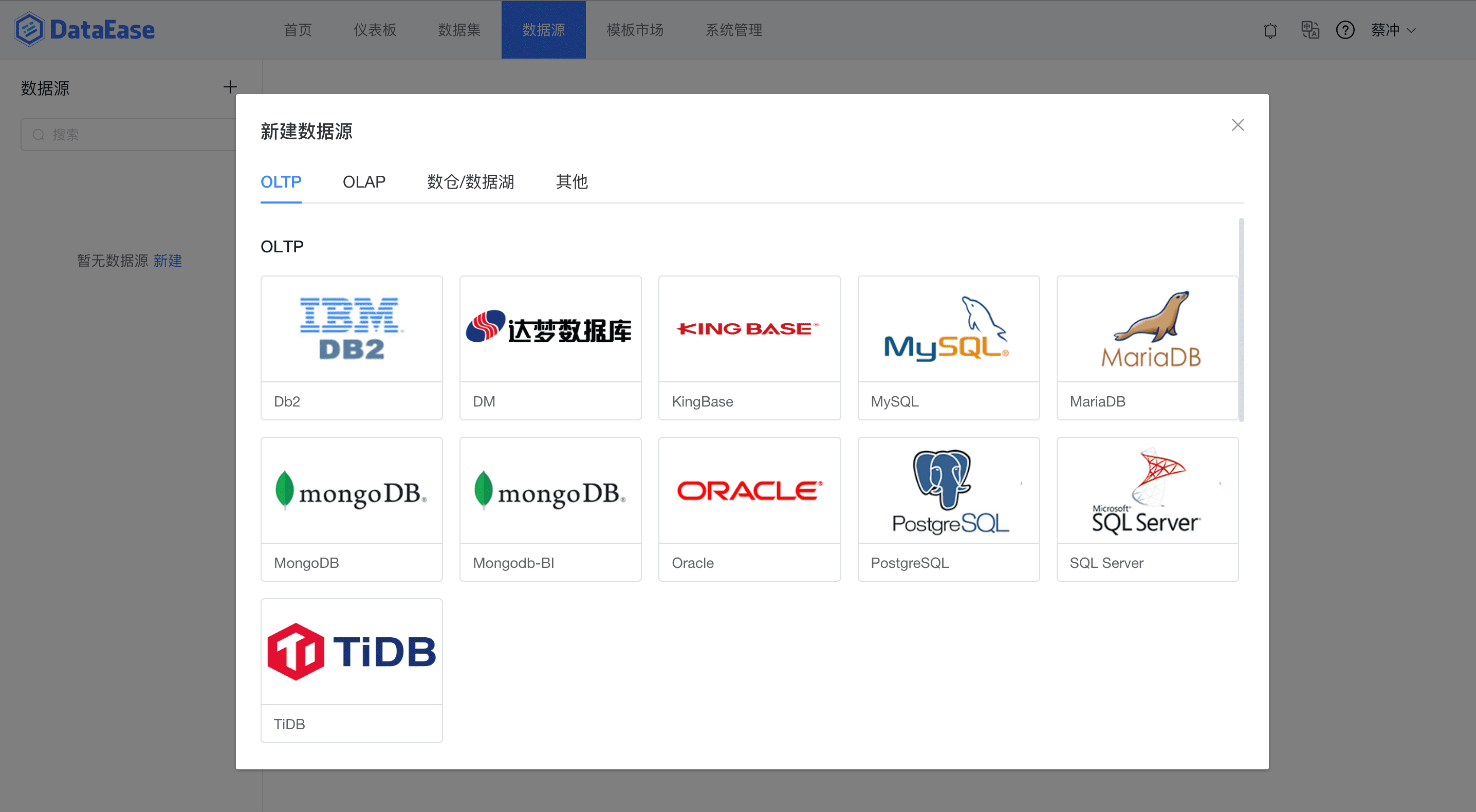Choose the KingBase data source
Screen dimensions: 1476x812
point(749,347)
